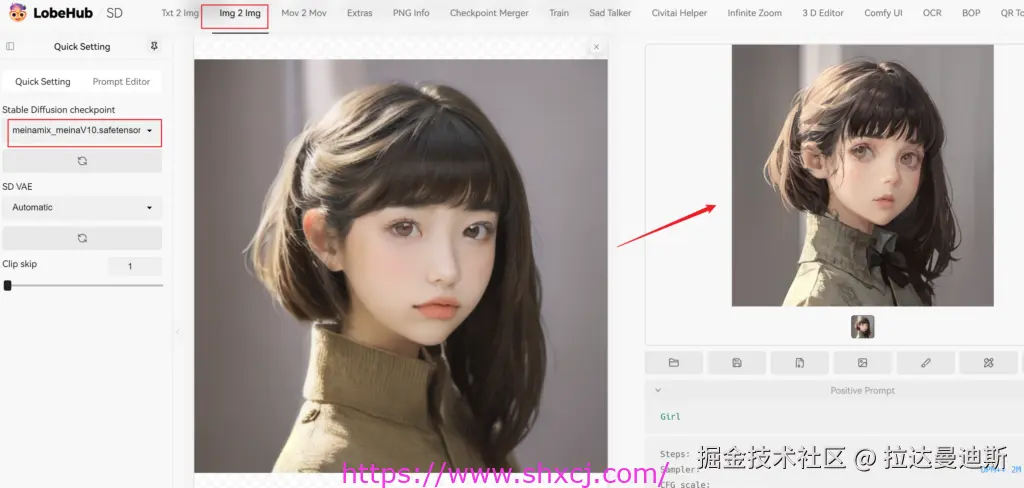
Task: Send result to img2img via picture icon
Action: click(863, 363)
